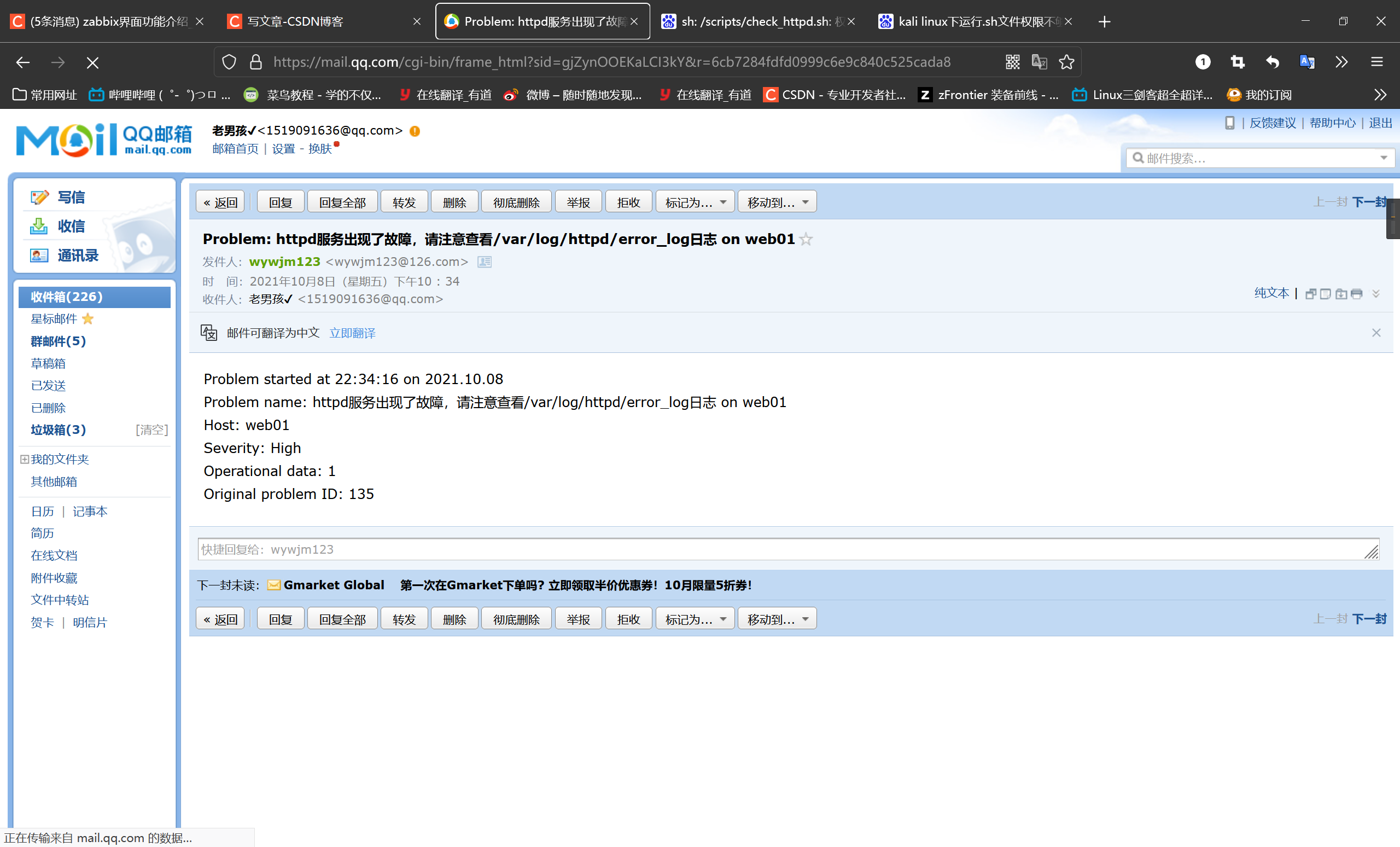Expand email header details double chevron
The width and height of the screenshot is (1400, 847).
(1375, 294)
